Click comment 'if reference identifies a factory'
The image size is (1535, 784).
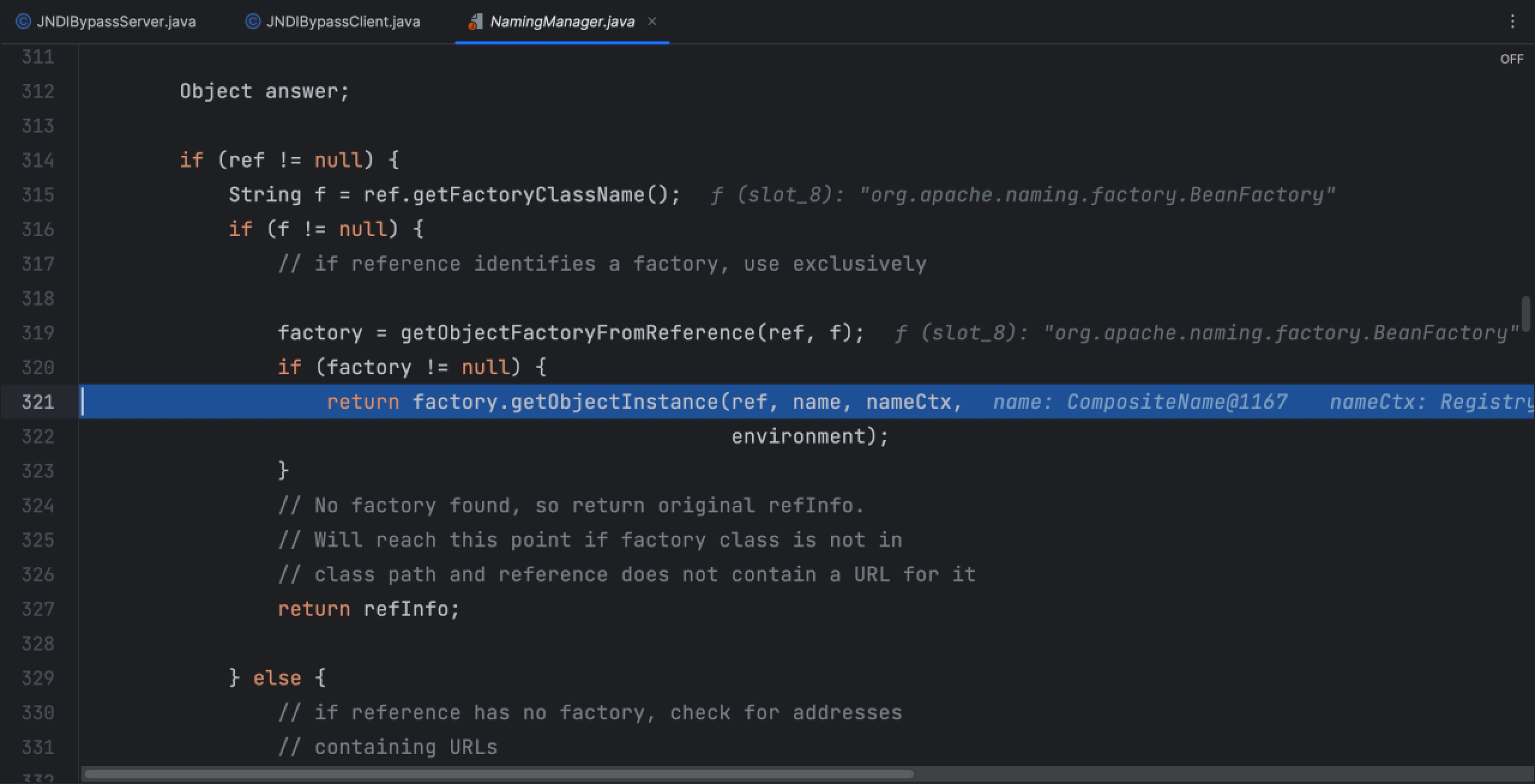(x=602, y=264)
